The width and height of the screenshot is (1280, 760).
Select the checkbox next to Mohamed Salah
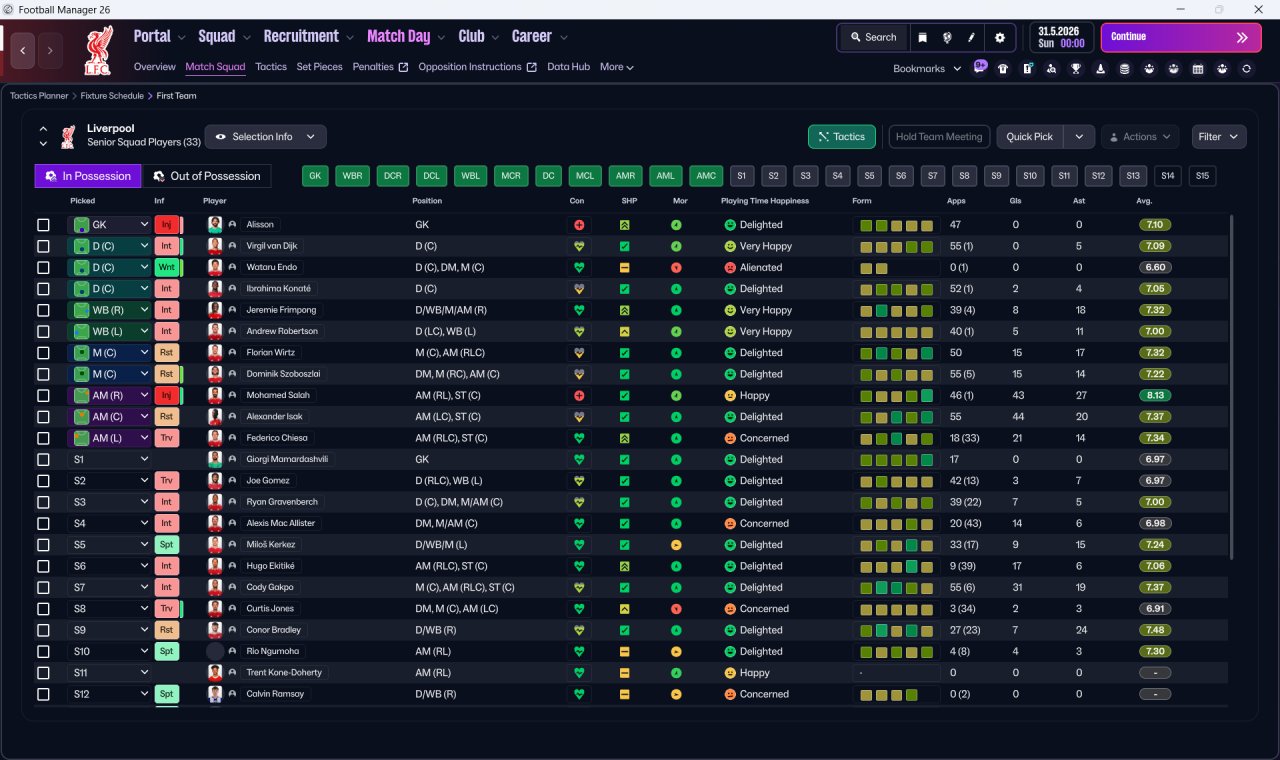click(x=43, y=395)
